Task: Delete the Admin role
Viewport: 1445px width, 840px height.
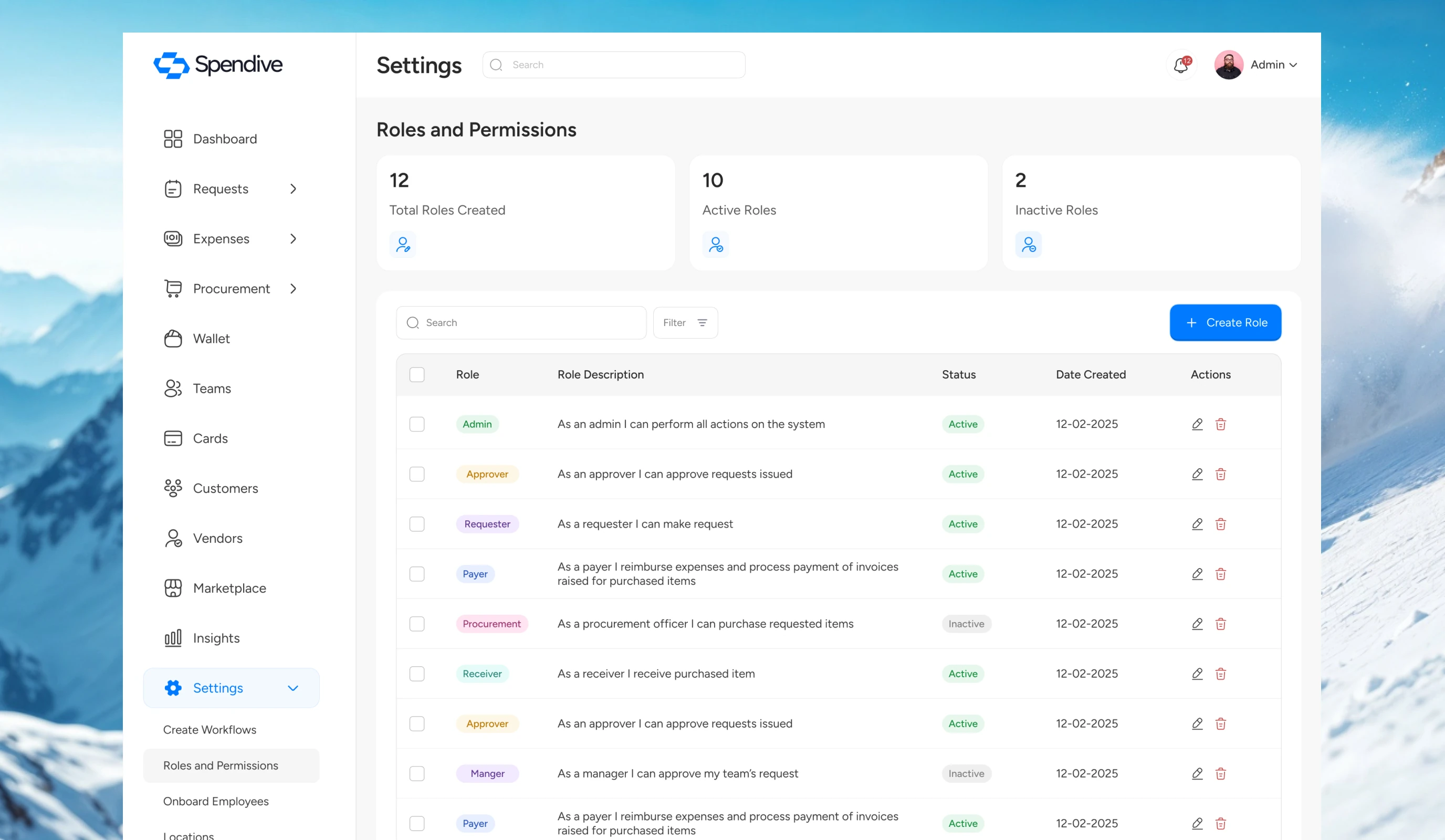Action: [1221, 424]
